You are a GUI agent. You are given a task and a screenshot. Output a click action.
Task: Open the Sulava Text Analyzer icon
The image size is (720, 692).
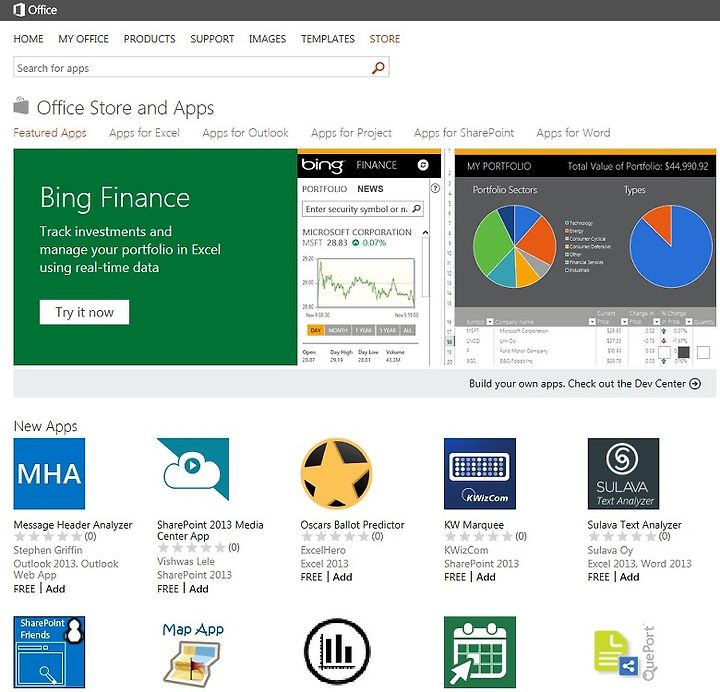pyautogui.click(x=623, y=473)
